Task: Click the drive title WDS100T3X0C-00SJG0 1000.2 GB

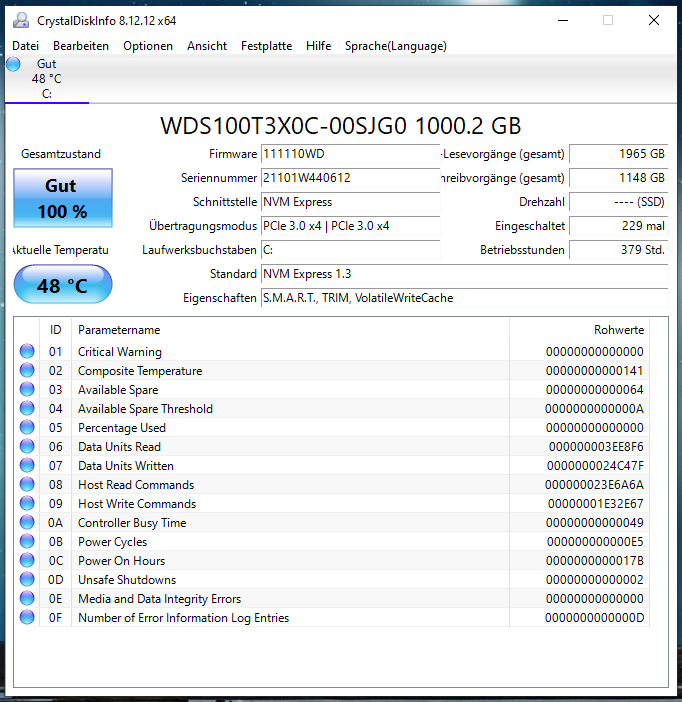Action: coord(340,126)
